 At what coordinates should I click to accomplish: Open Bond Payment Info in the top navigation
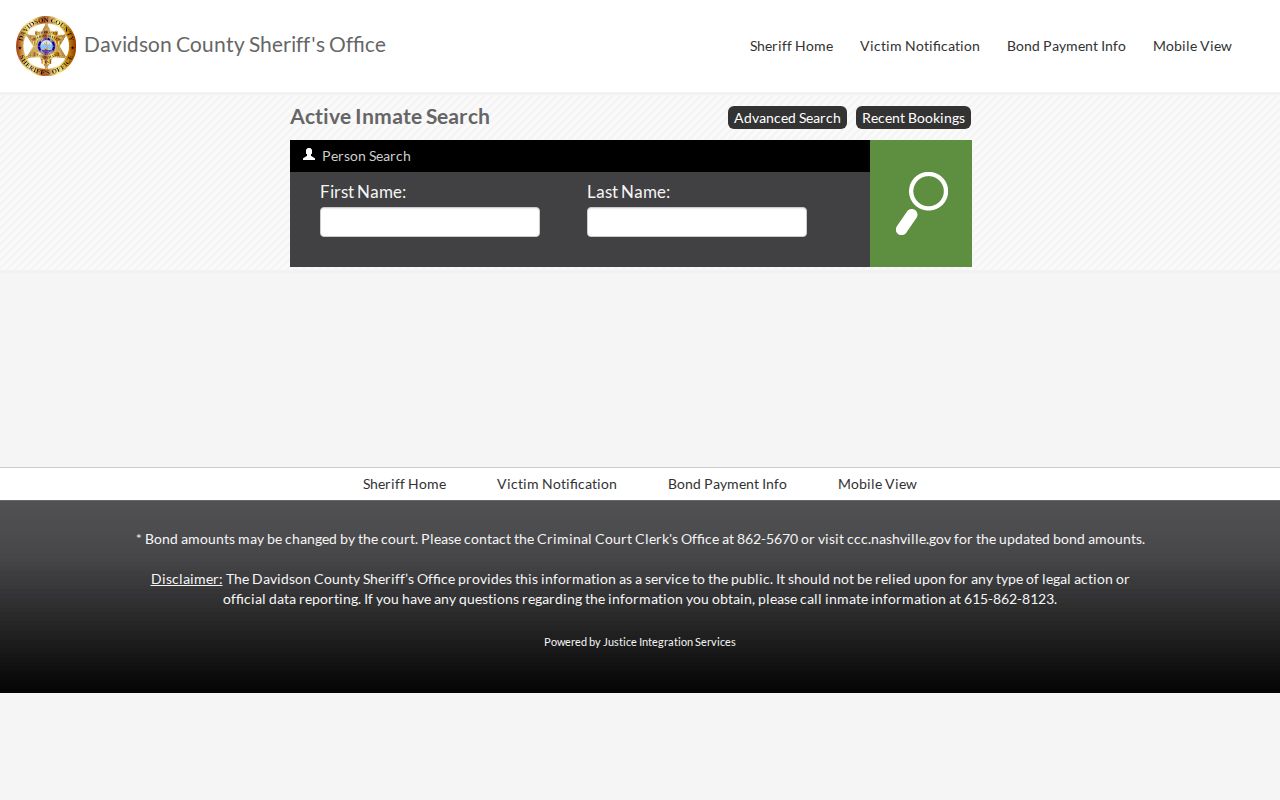1066,46
